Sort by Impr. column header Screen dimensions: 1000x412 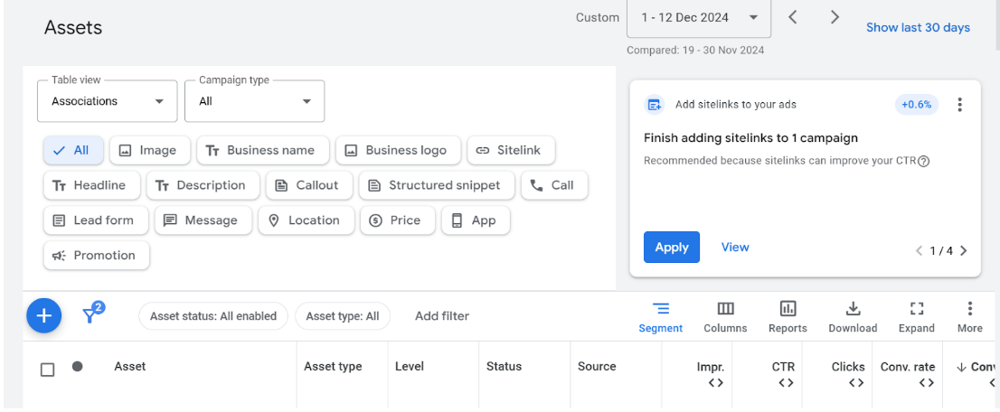710,367
